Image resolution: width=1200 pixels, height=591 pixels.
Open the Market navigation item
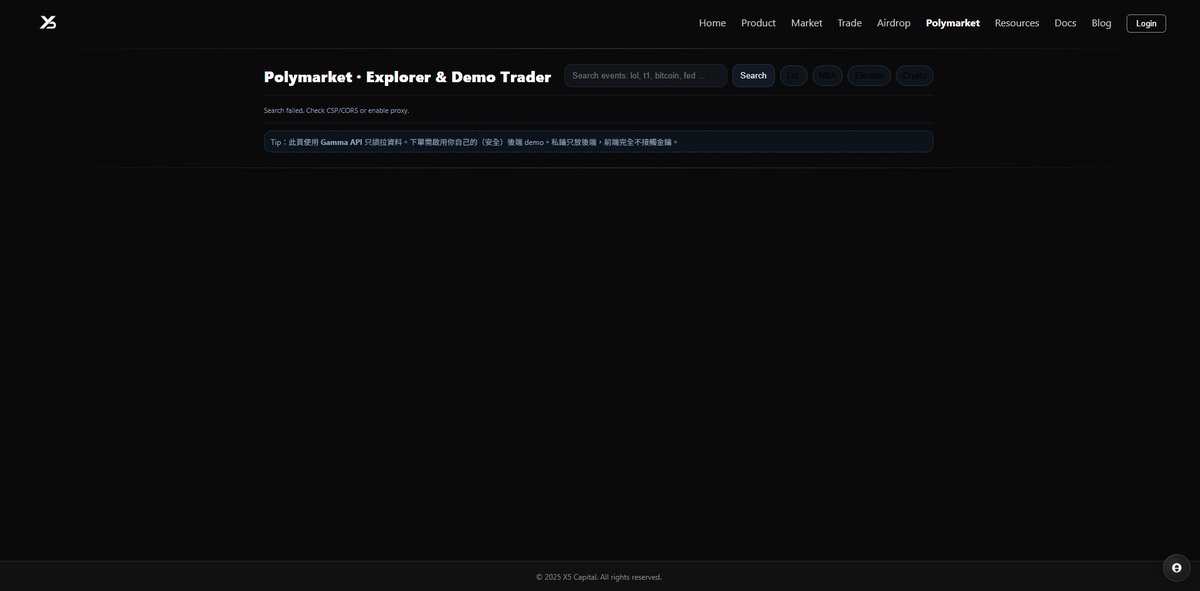click(x=806, y=23)
